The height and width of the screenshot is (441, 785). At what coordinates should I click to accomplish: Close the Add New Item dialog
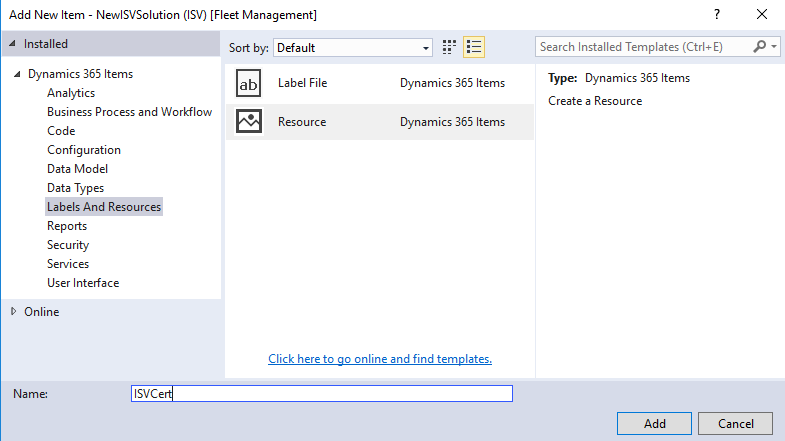761,15
